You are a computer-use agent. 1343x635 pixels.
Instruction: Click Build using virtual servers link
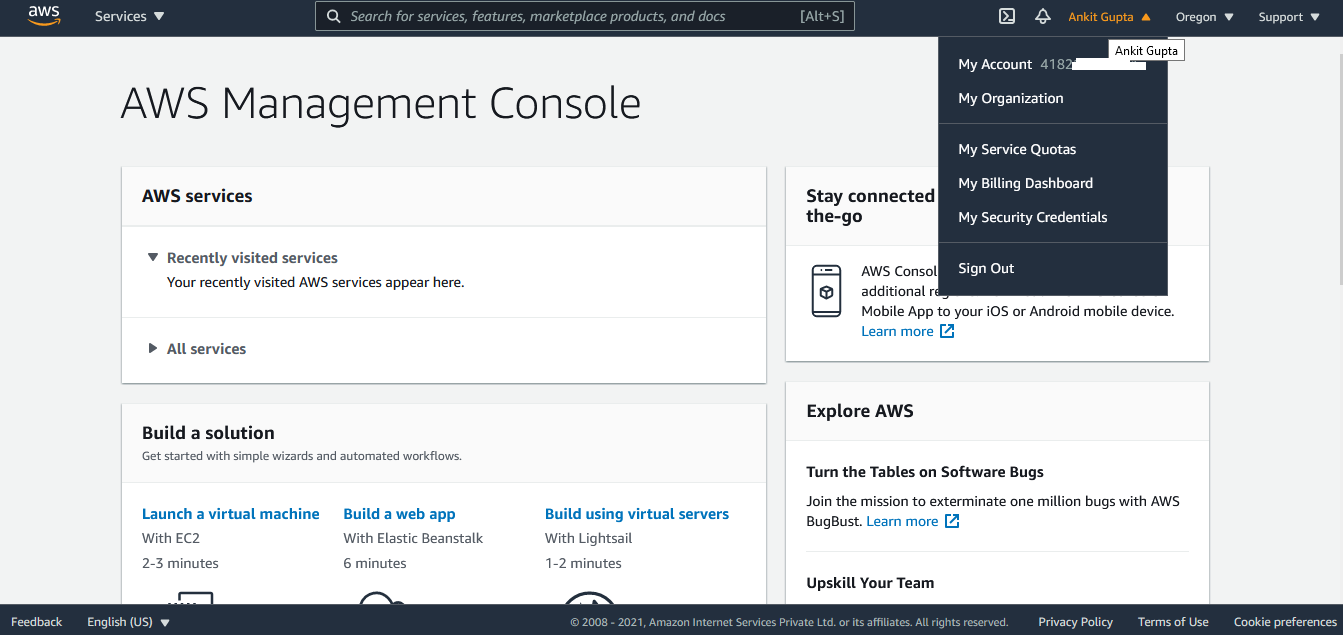click(x=637, y=514)
